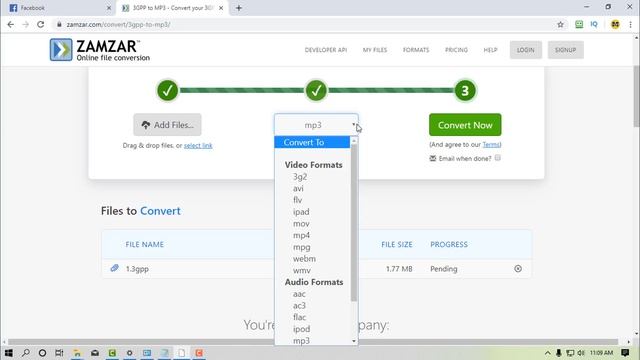
Task: Open Task View on the taskbar
Action: [59, 353]
